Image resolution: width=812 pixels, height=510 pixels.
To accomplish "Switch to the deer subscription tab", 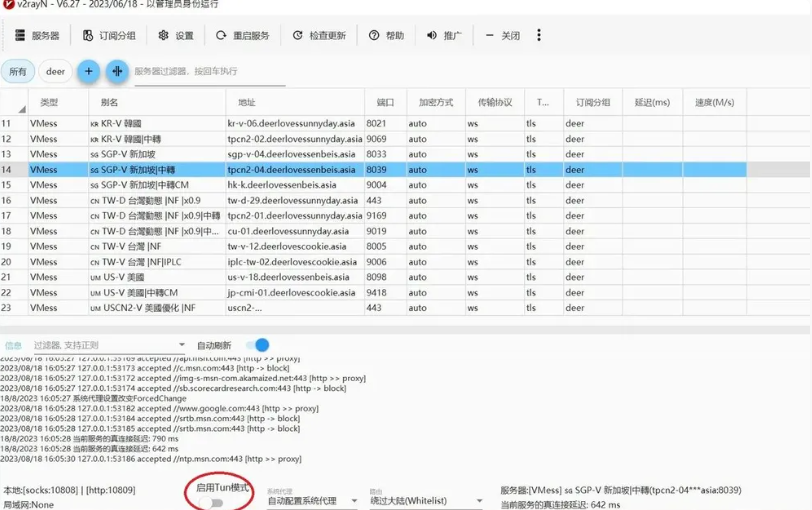I will coord(55,71).
